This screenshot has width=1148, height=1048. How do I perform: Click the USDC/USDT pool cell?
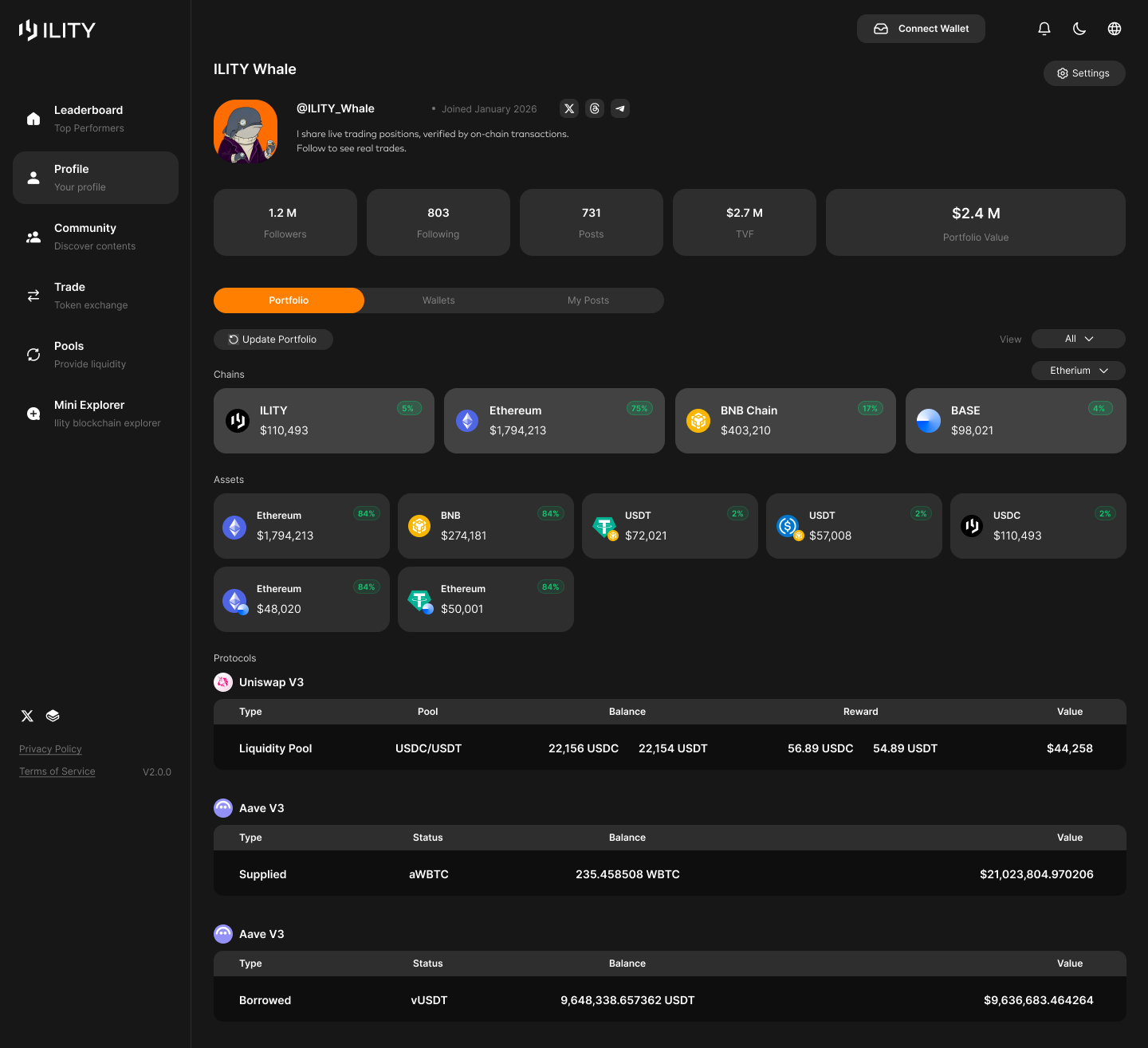coord(429,748)
